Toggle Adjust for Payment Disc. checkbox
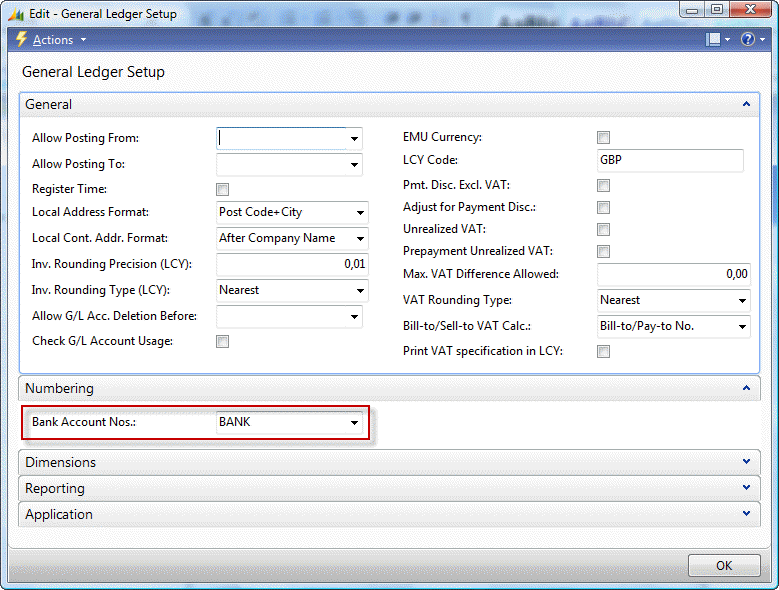 click(604, 208)
